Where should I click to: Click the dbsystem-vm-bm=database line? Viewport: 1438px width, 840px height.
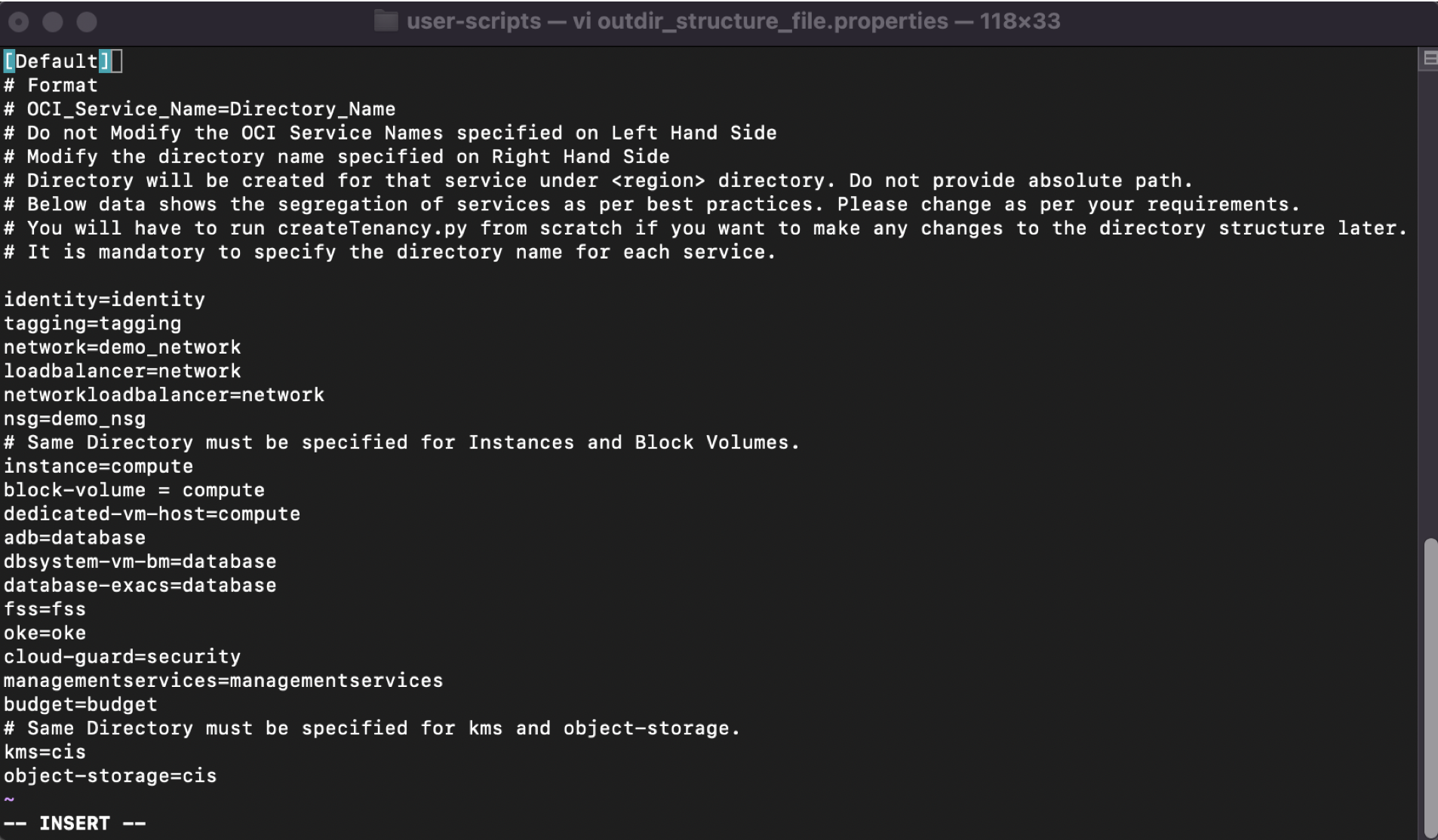(x=140, y=563)
